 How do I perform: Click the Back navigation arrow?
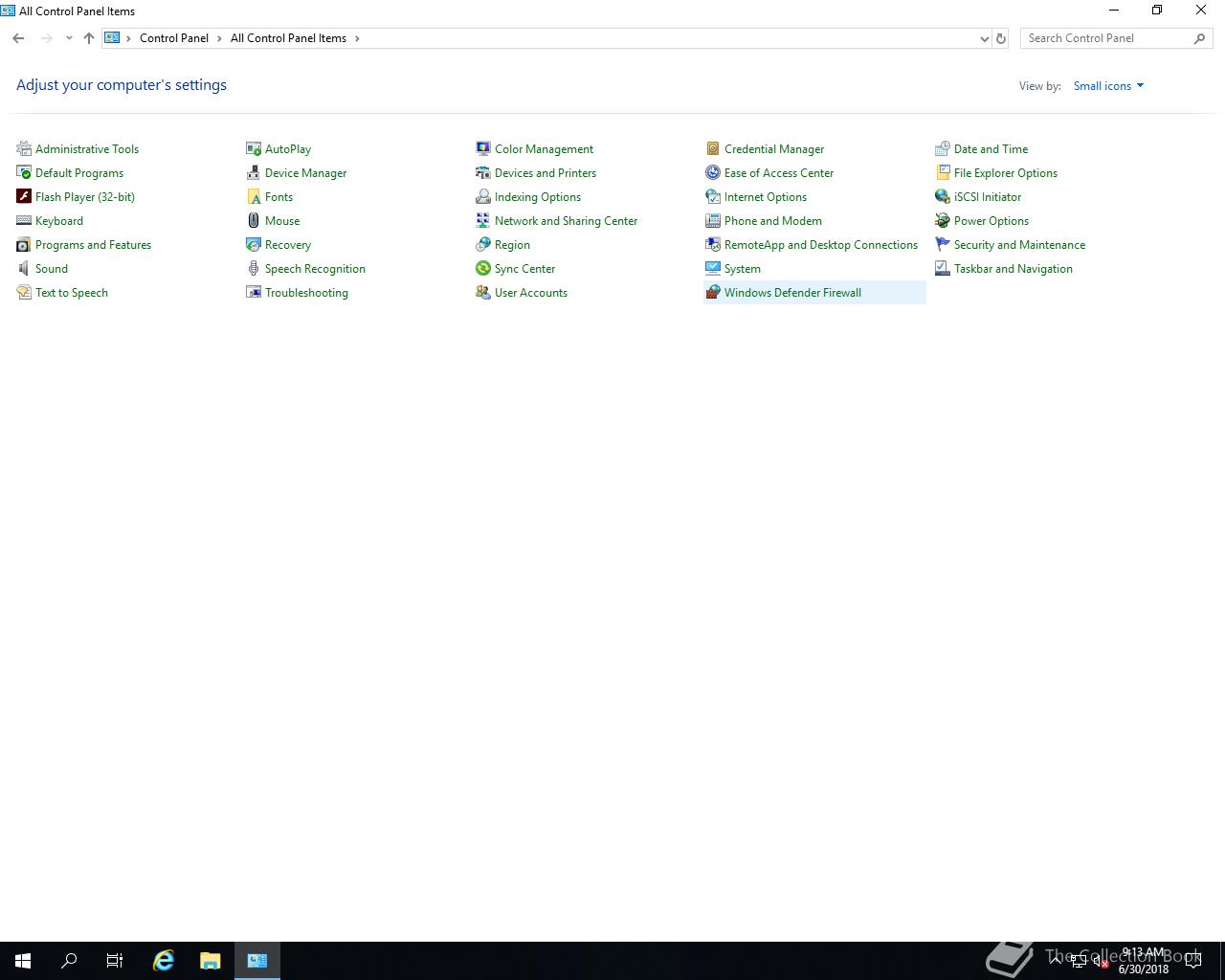18,38
